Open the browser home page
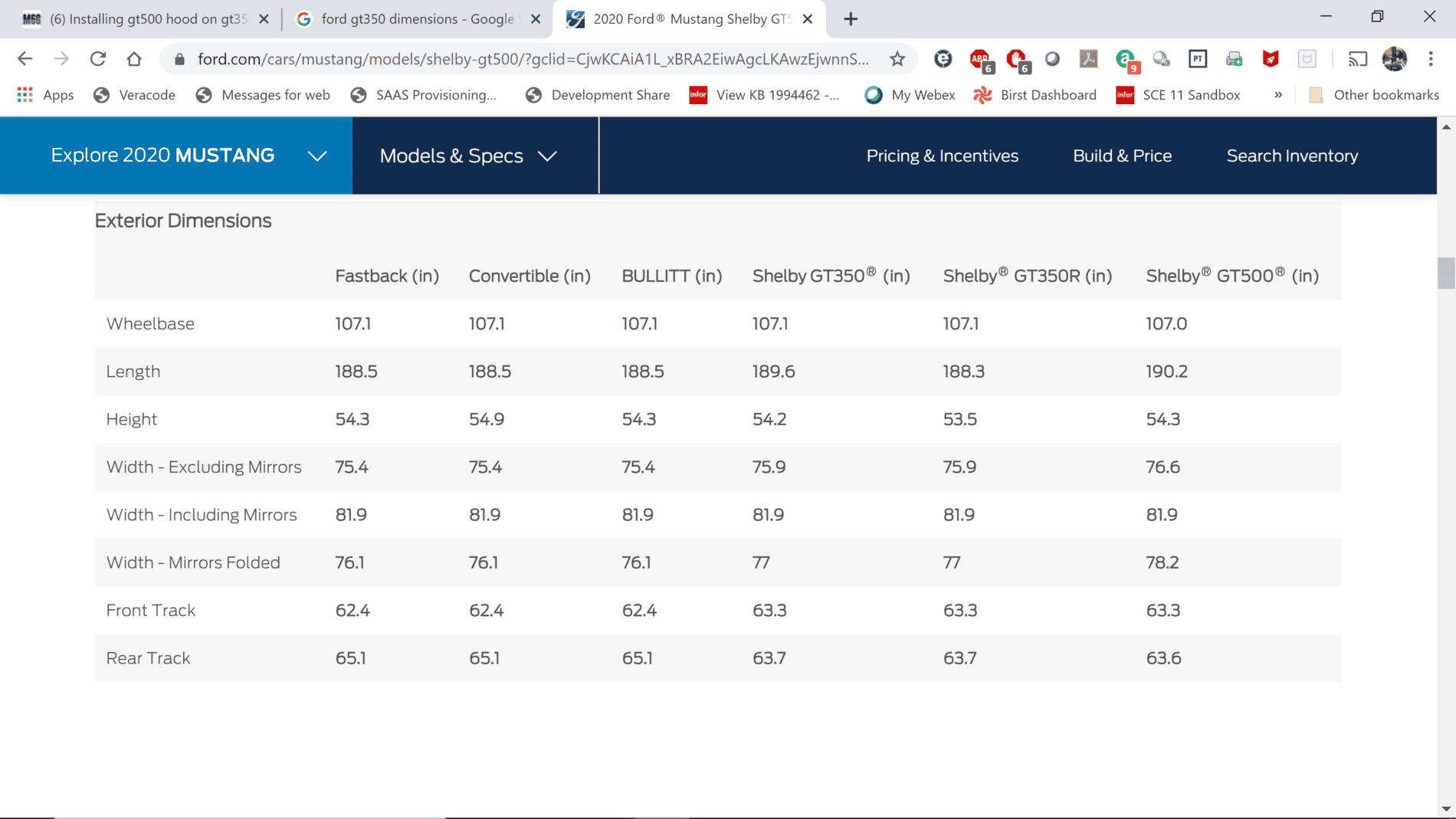 coord(134,59)
